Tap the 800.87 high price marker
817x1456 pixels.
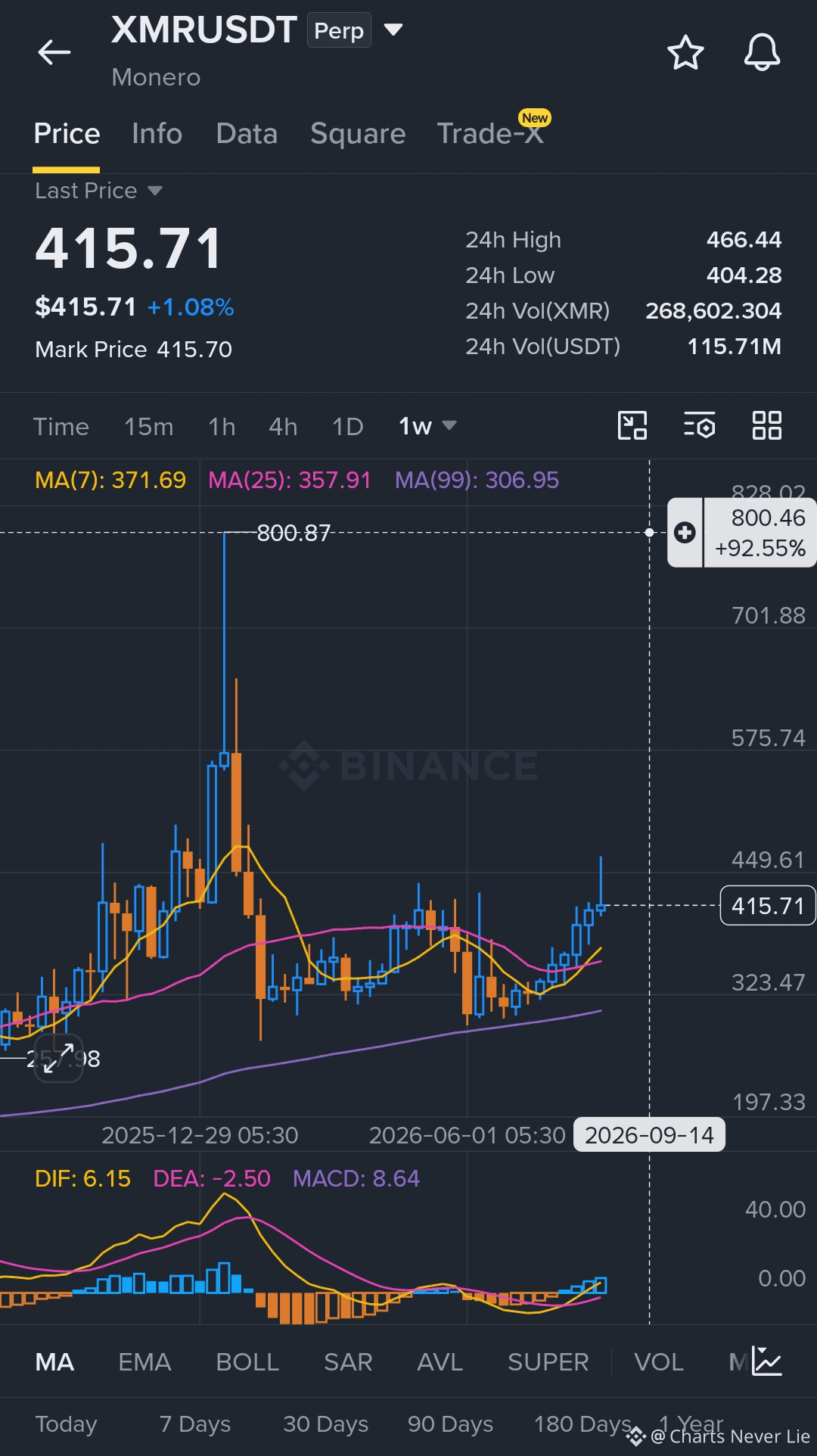[294, 533]
